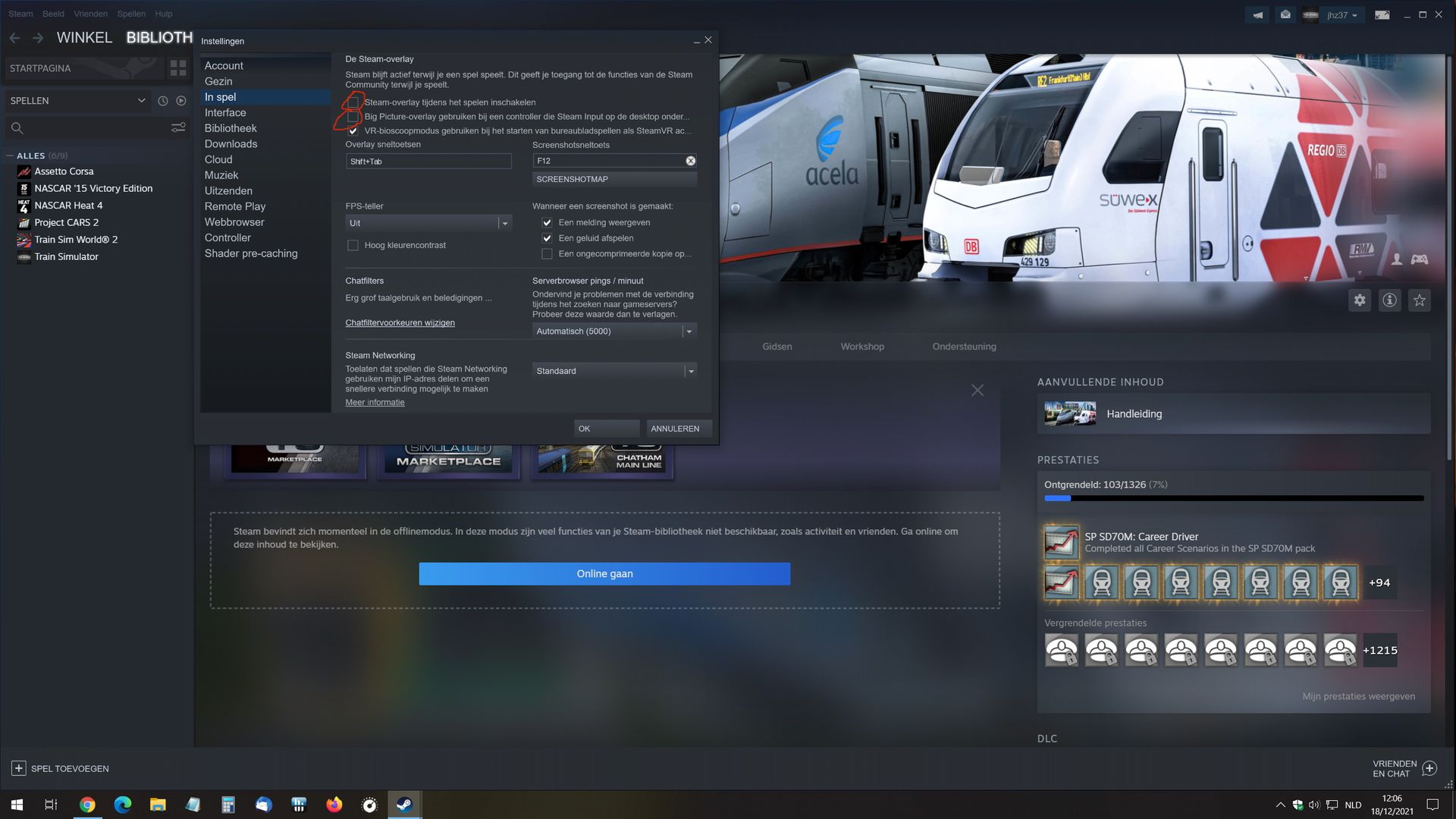Image resolution: width=1456 pixels, height=819 pixels.
Task: Clear the F12 screenshot hotkey
Action: point(690,161)
